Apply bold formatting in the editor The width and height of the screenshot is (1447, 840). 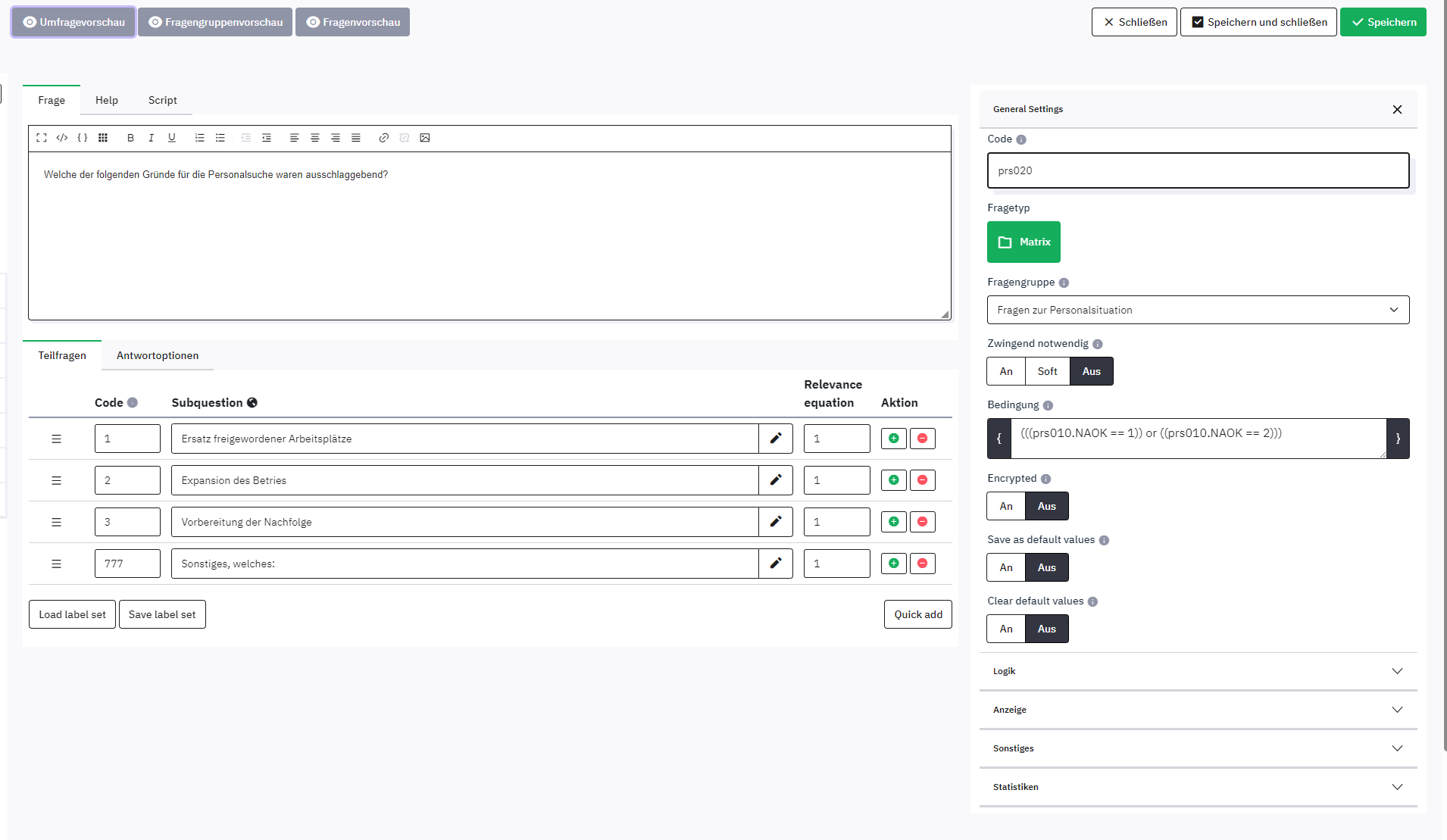pos(130,138)
